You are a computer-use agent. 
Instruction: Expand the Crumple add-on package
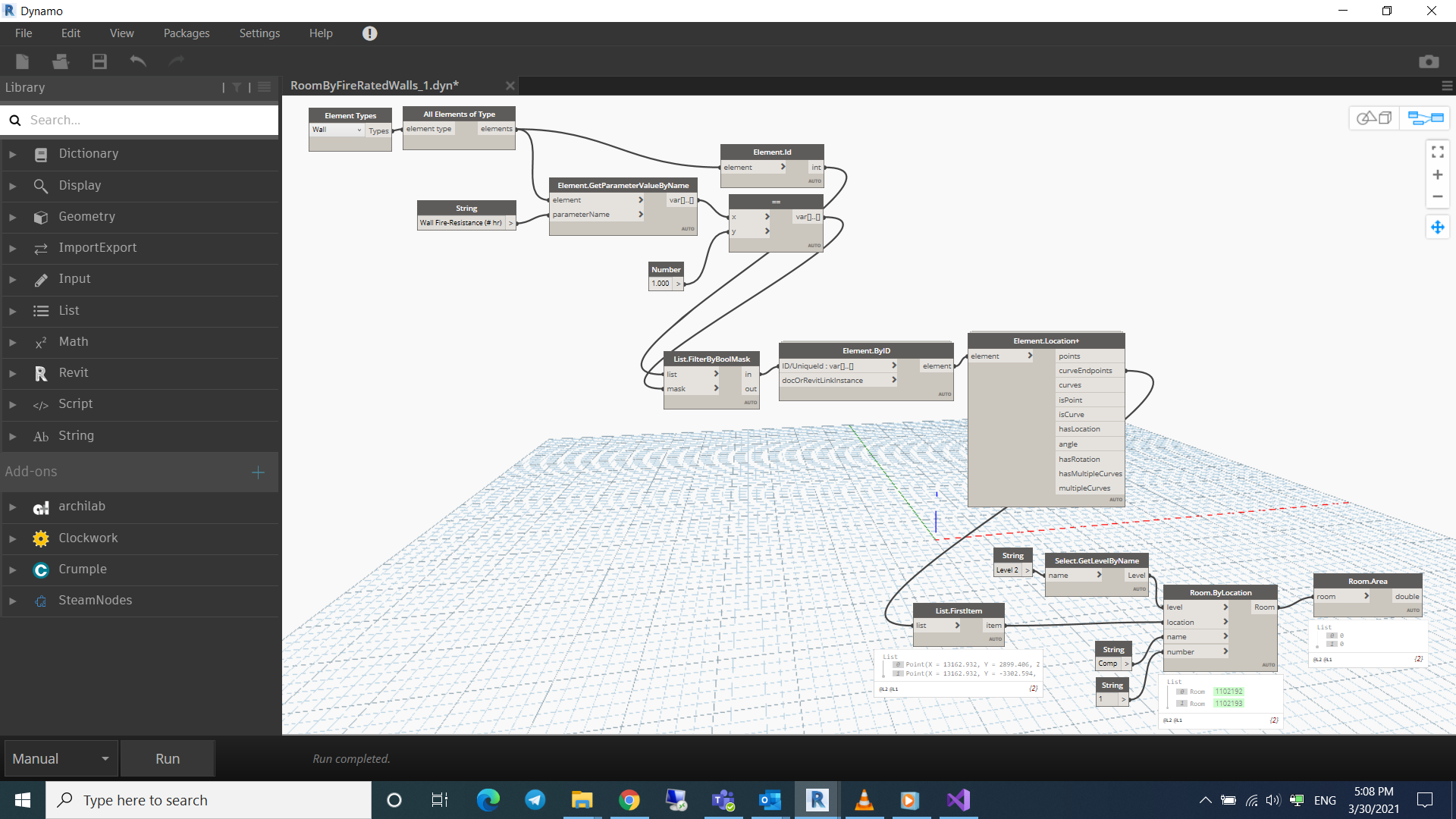12,570
